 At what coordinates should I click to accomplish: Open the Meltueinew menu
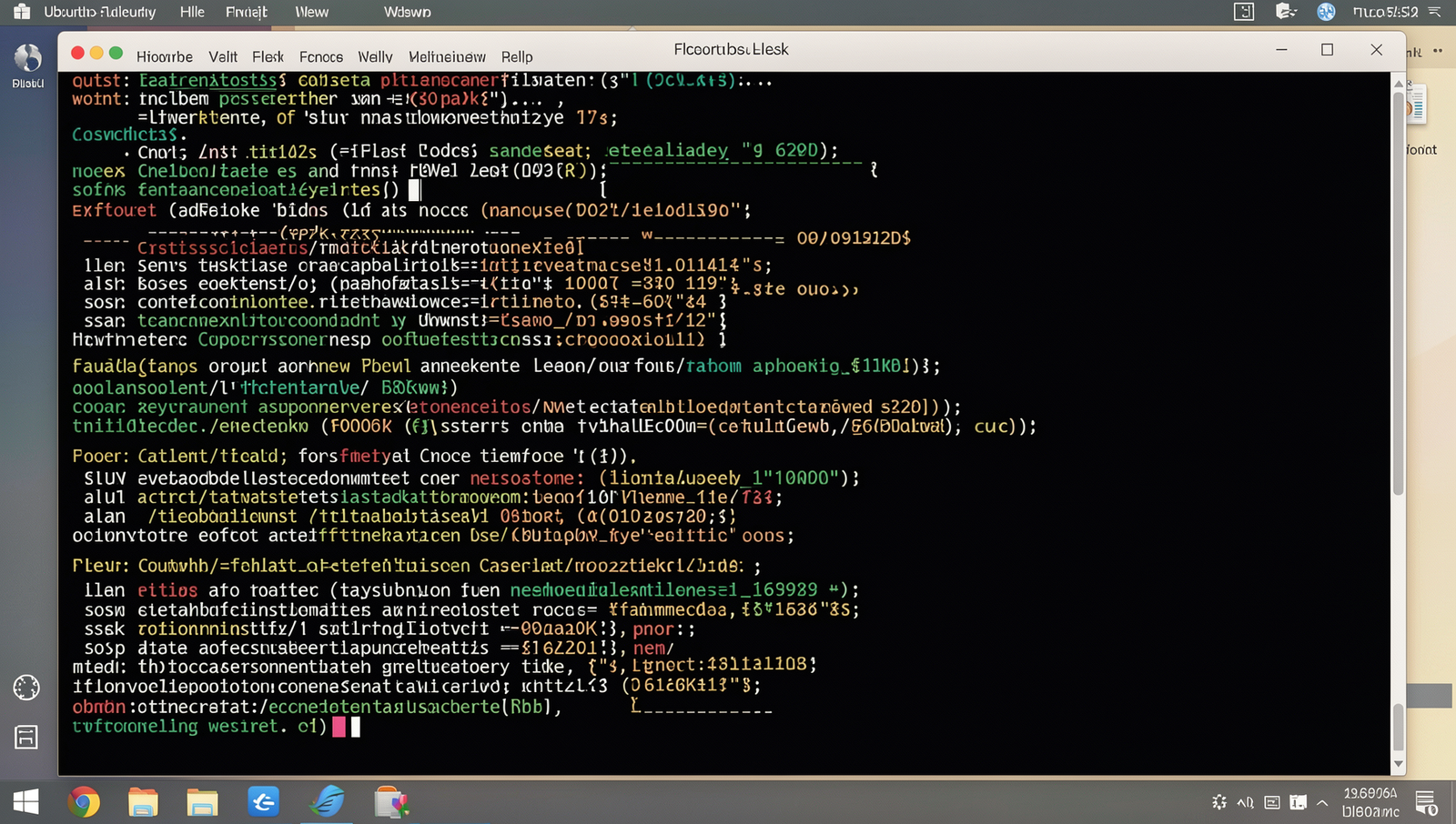pyautogui.click(x=447, y=56)
